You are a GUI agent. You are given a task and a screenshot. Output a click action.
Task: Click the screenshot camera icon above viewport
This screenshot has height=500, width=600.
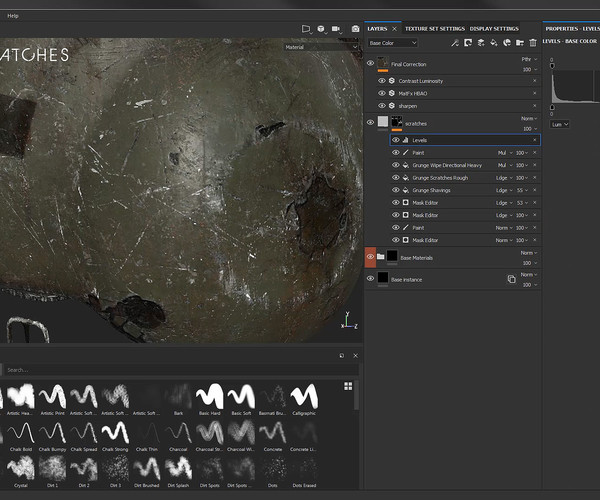[x=355, y=29]
